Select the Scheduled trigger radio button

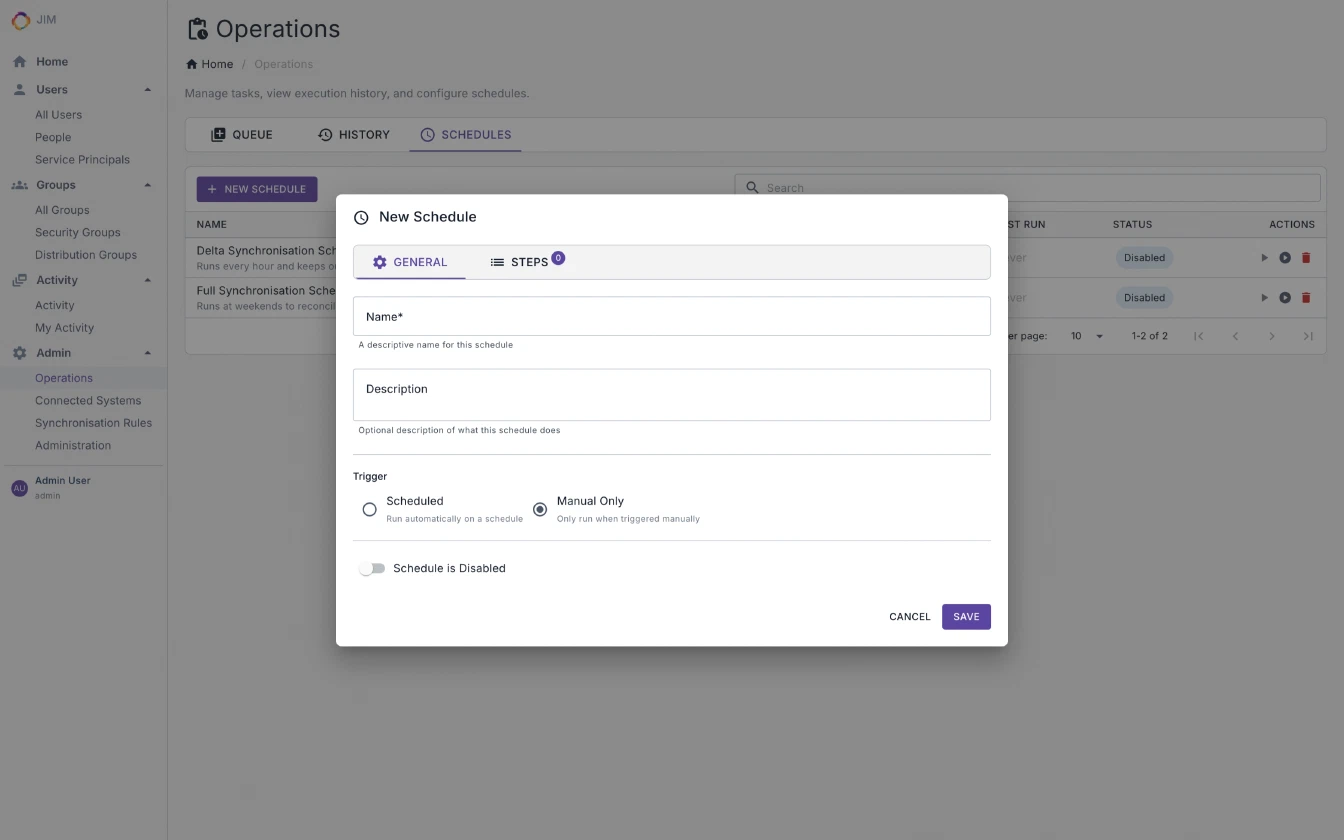(x=369, y=509)
